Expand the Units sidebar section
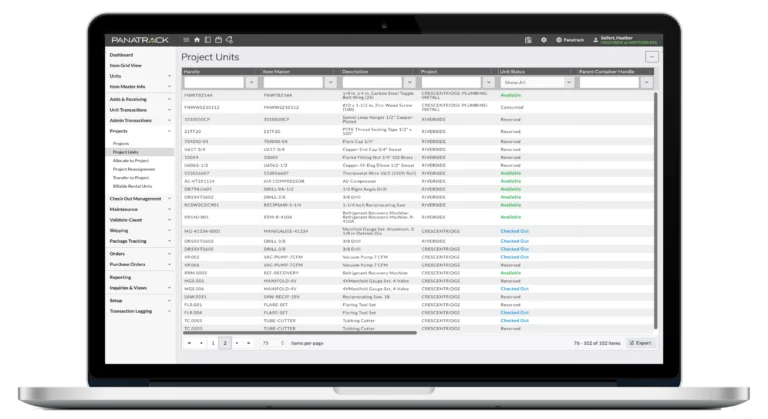 click(140, 76)
